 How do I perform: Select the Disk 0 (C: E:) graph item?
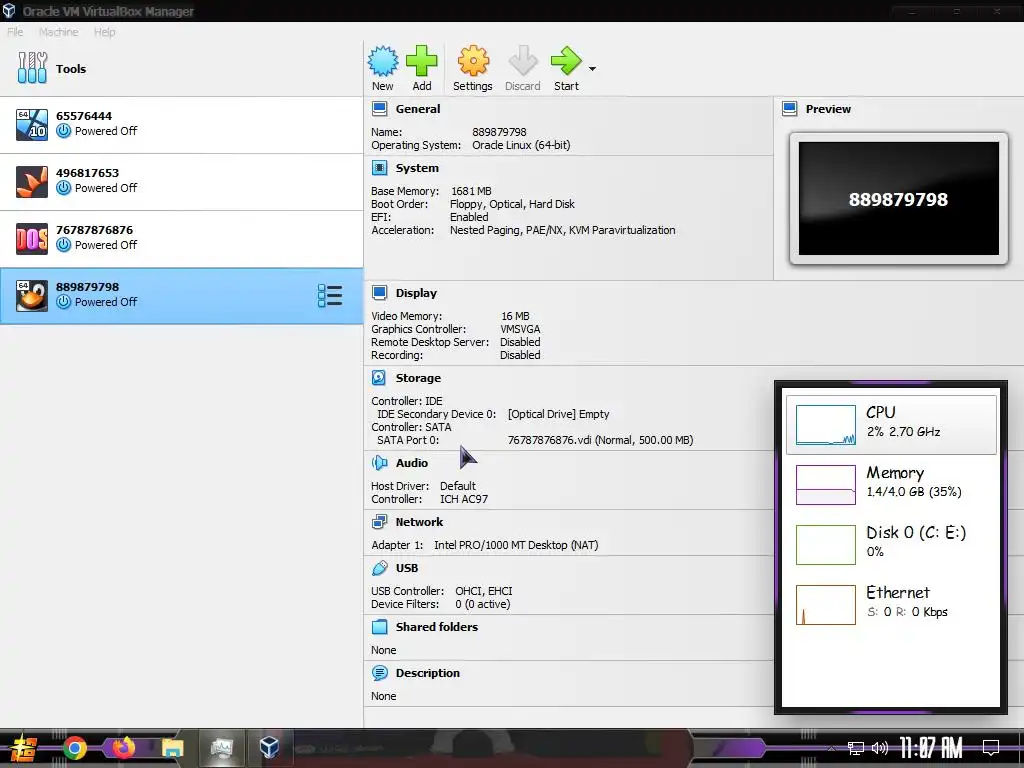(891, 545)
